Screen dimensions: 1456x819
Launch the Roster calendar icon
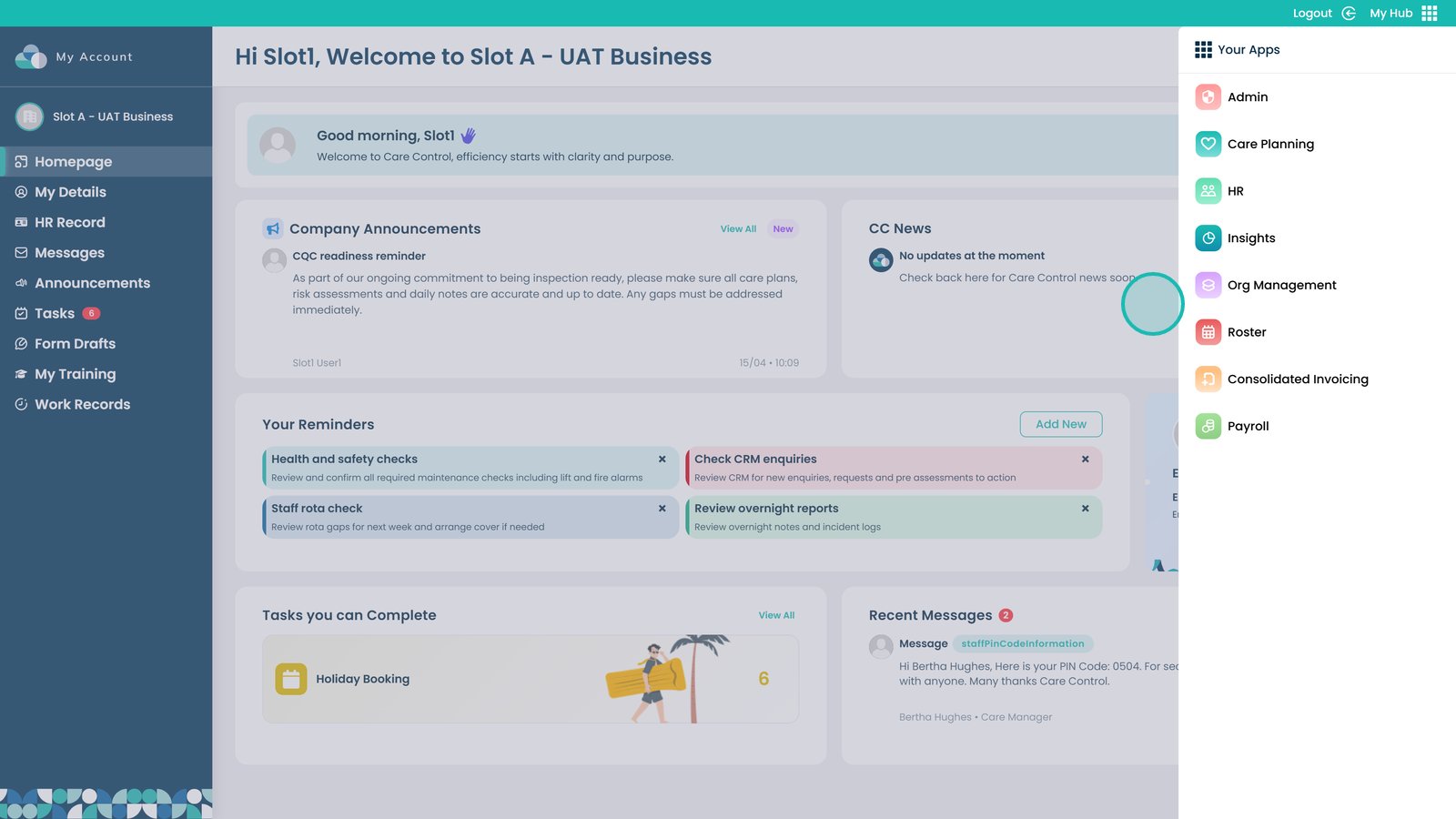pyautogui.click(x=1208, y=332)
